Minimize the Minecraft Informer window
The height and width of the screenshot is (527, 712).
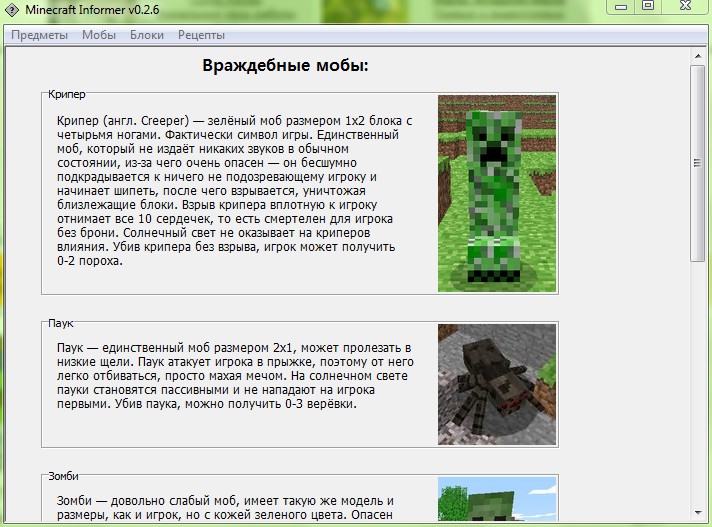(621, 7)
